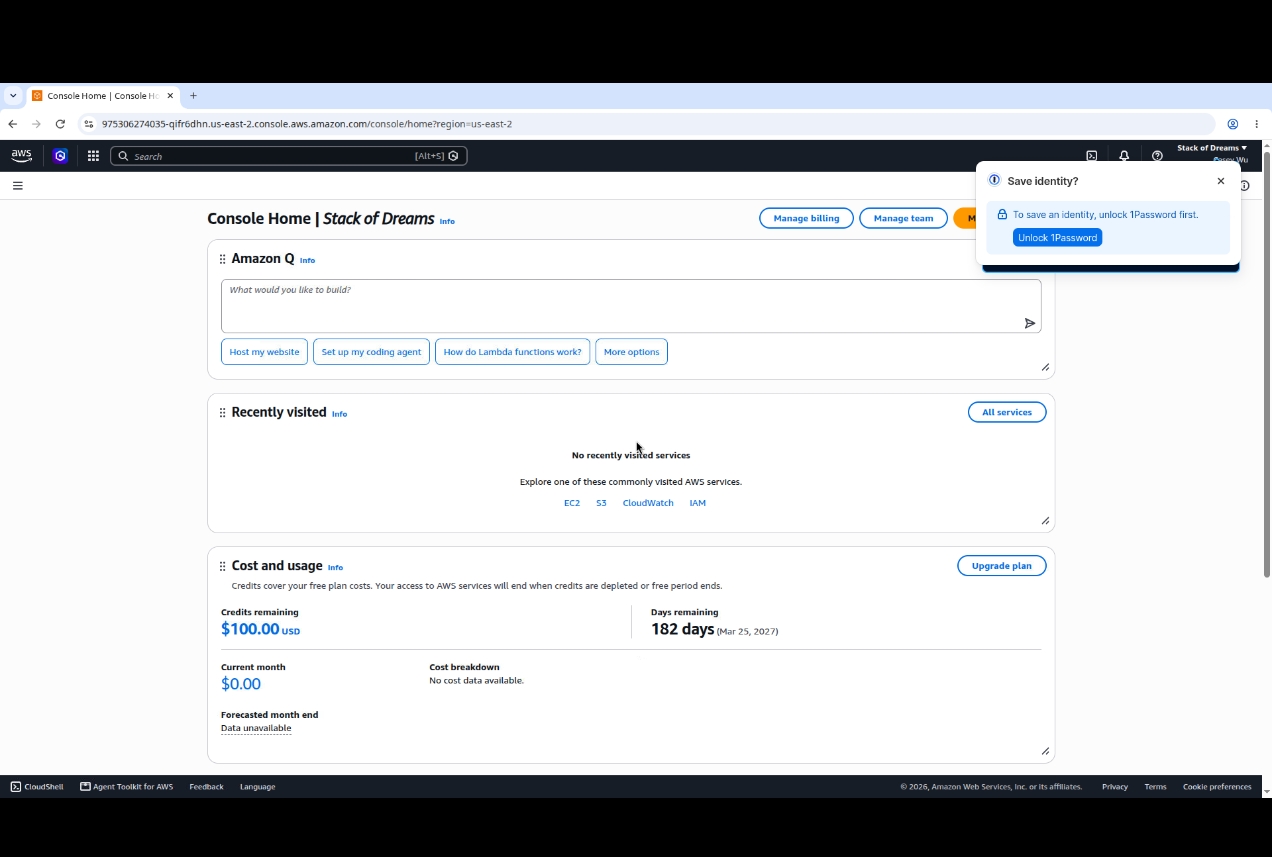Viewport: 1272px width, 857px height.
Task: Click the AWS logo in the navigation bar
Action: pos(21,156)
